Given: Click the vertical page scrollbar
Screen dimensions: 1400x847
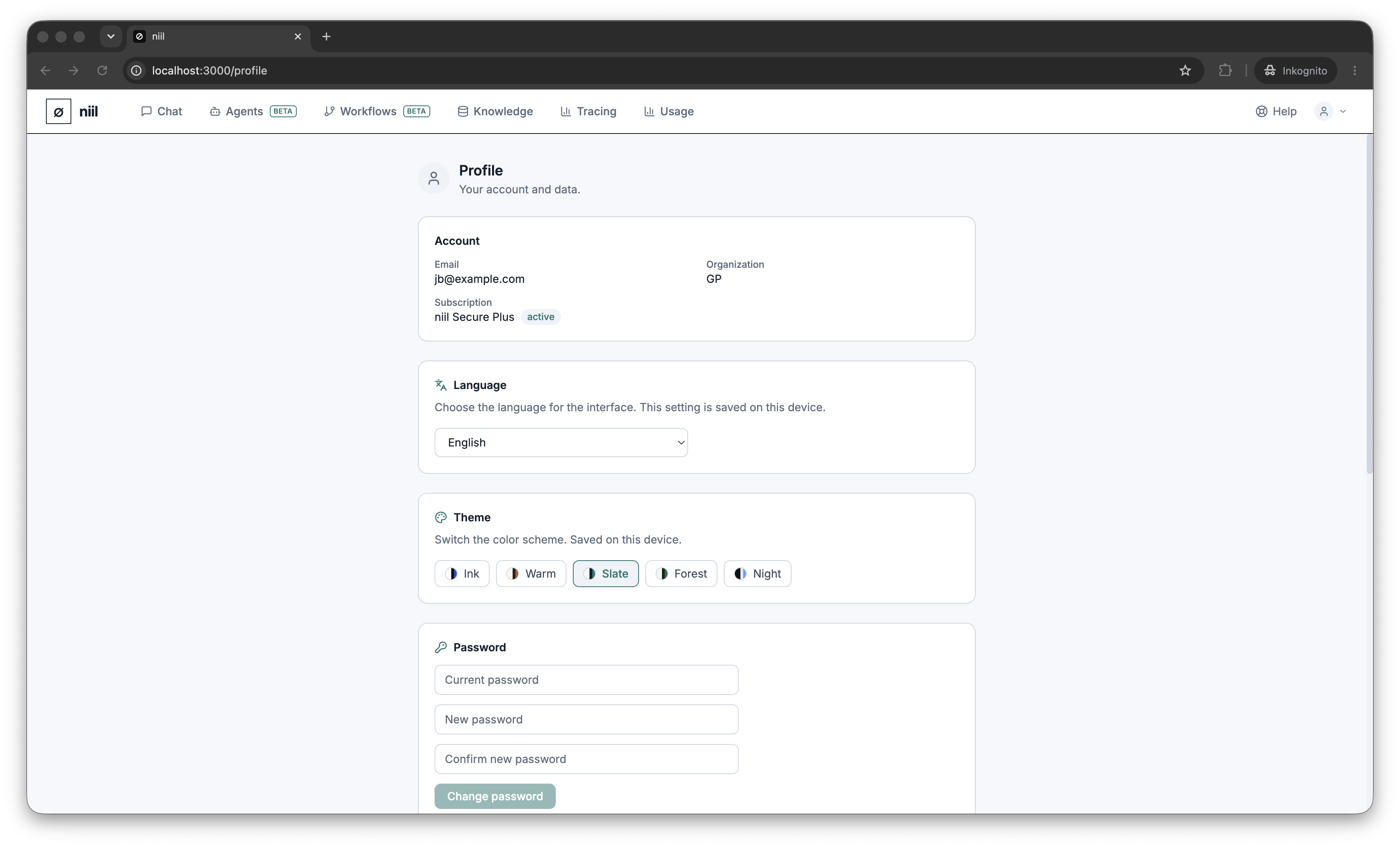Looking at the screenshot, I should click(1369, 304).
